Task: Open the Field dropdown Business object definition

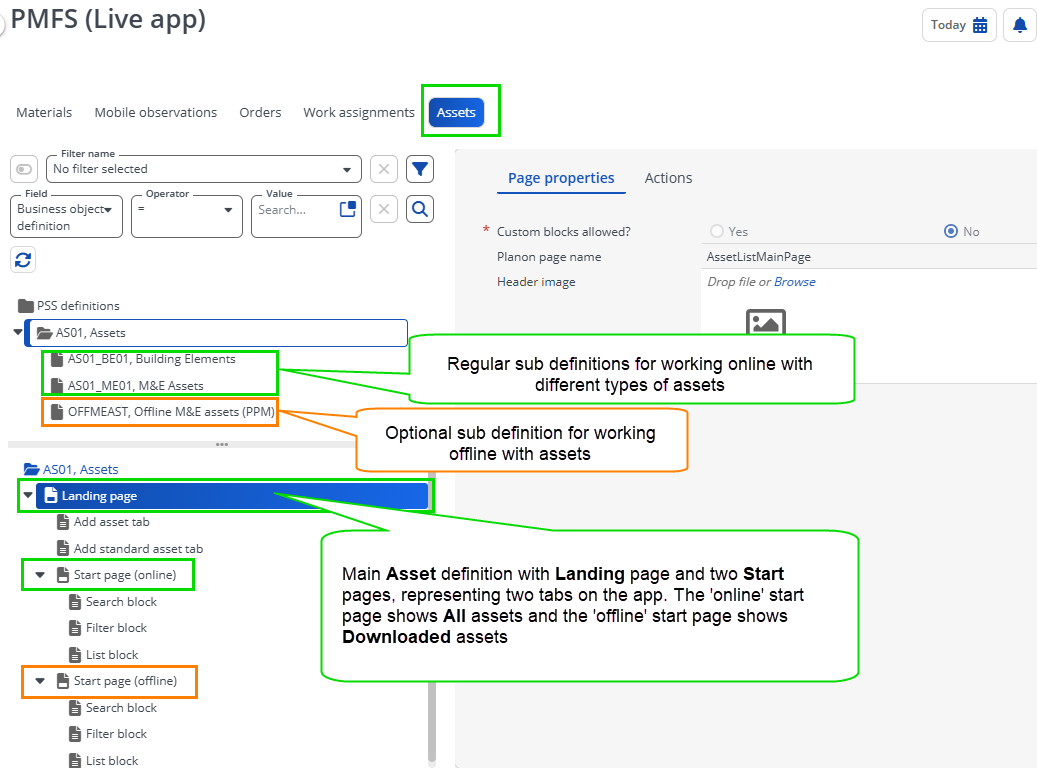Action: tap(66, 216)
